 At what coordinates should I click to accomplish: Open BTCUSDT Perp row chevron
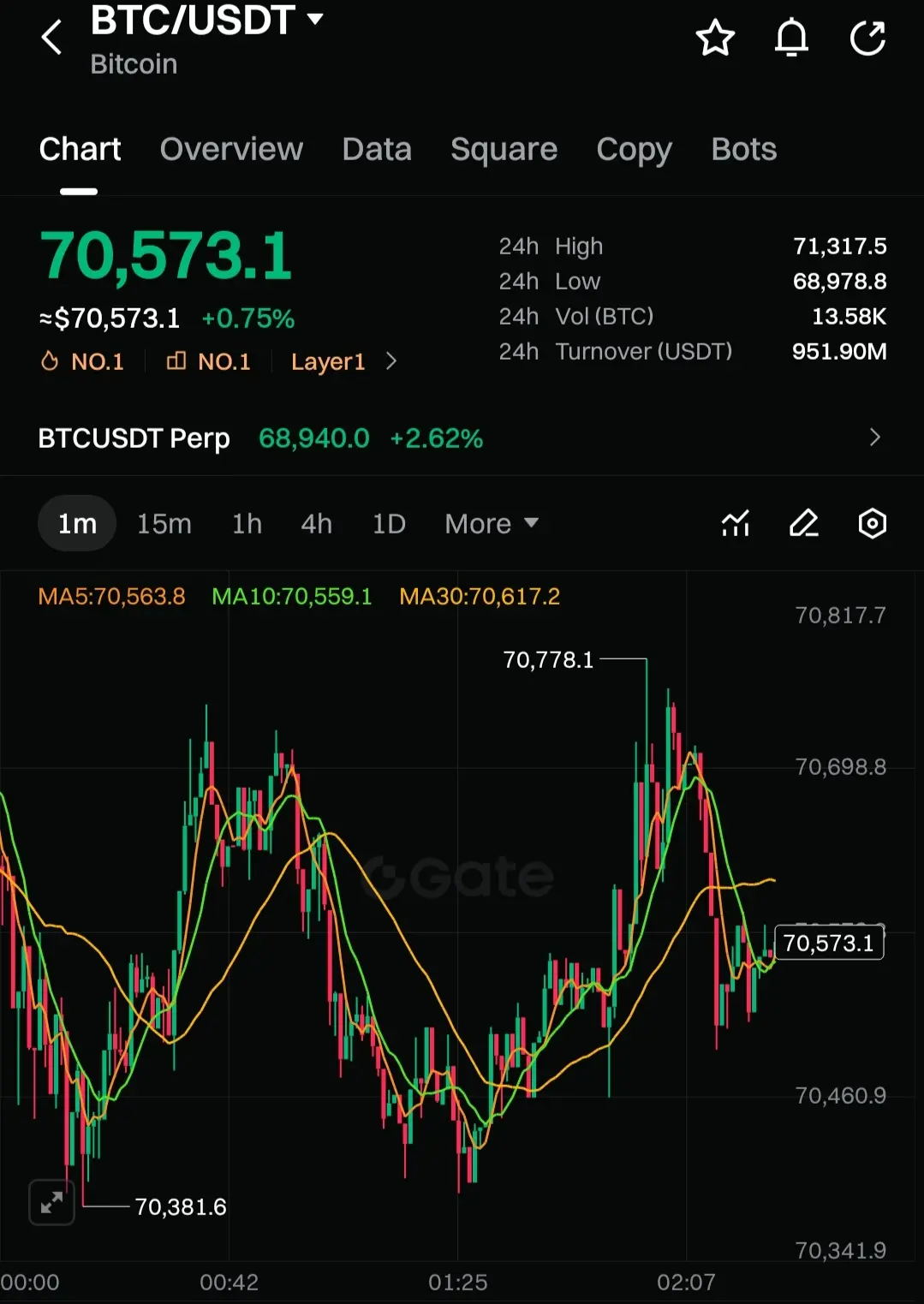[874, 438]
